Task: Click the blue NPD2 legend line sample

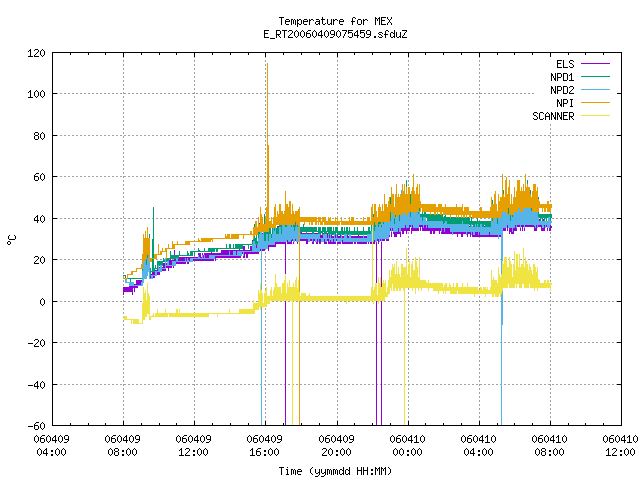Action: 595,90
